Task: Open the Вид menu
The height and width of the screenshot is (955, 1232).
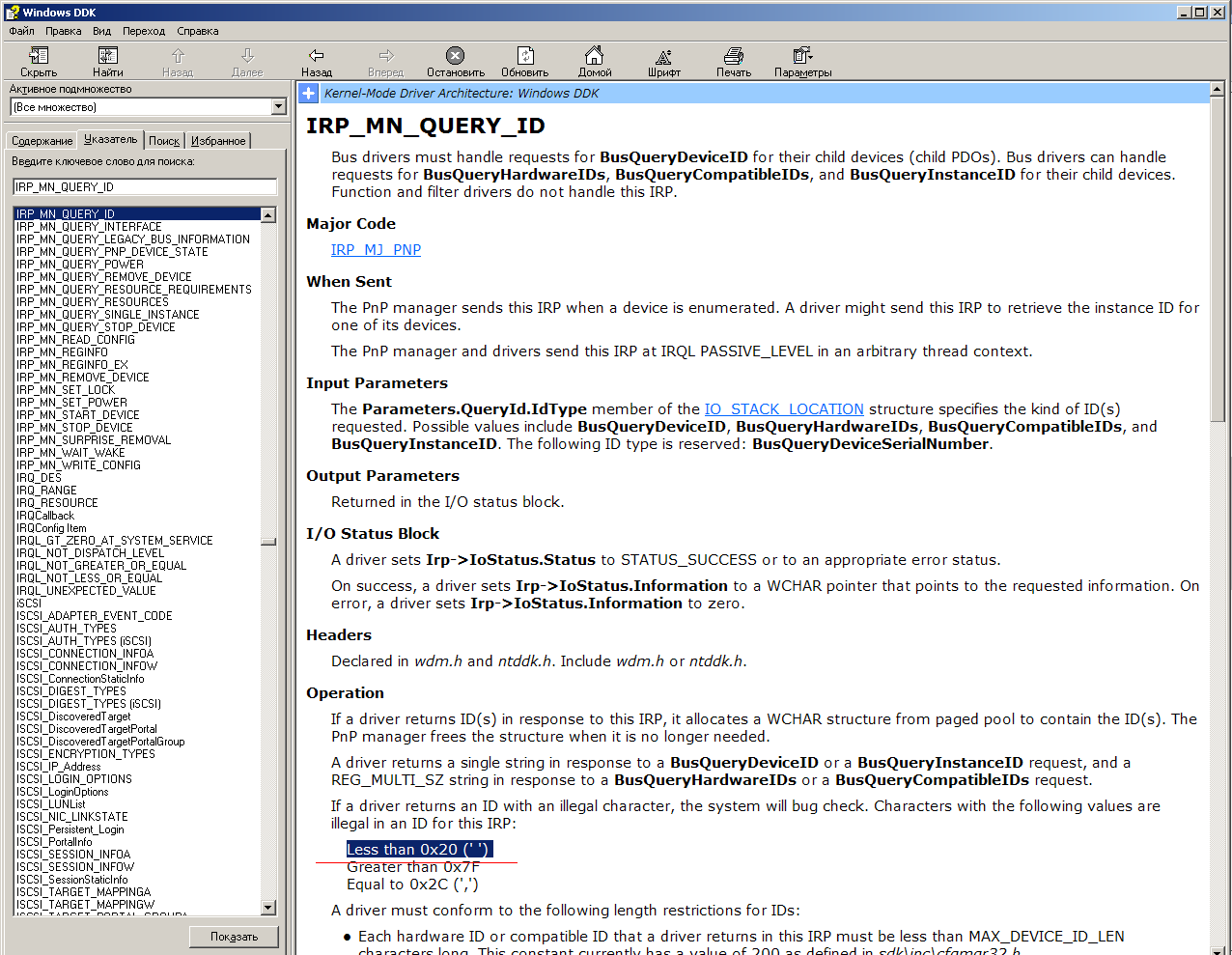Action: tap(101, 31)
